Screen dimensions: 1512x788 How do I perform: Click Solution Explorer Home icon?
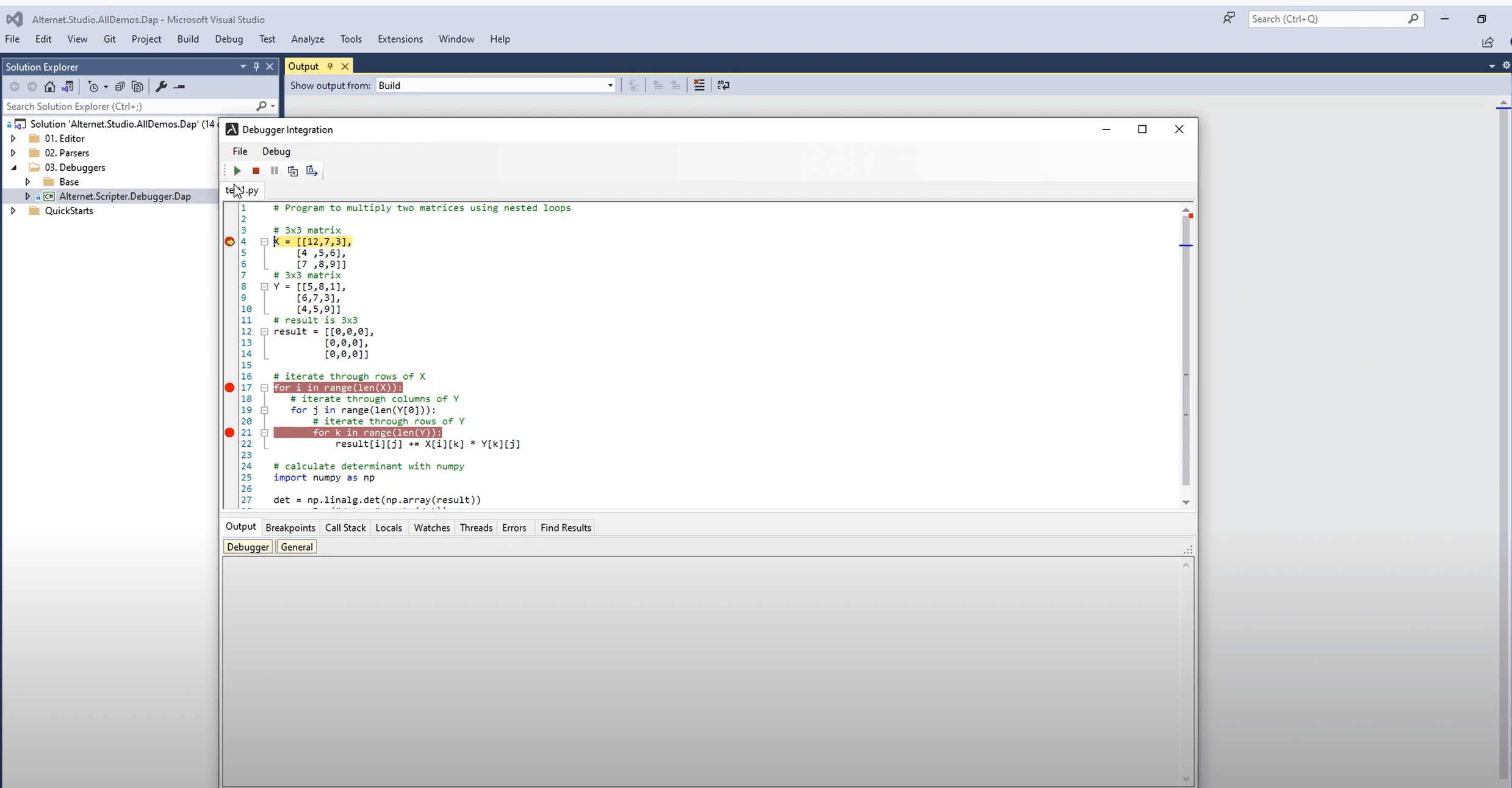click(50, 87)
